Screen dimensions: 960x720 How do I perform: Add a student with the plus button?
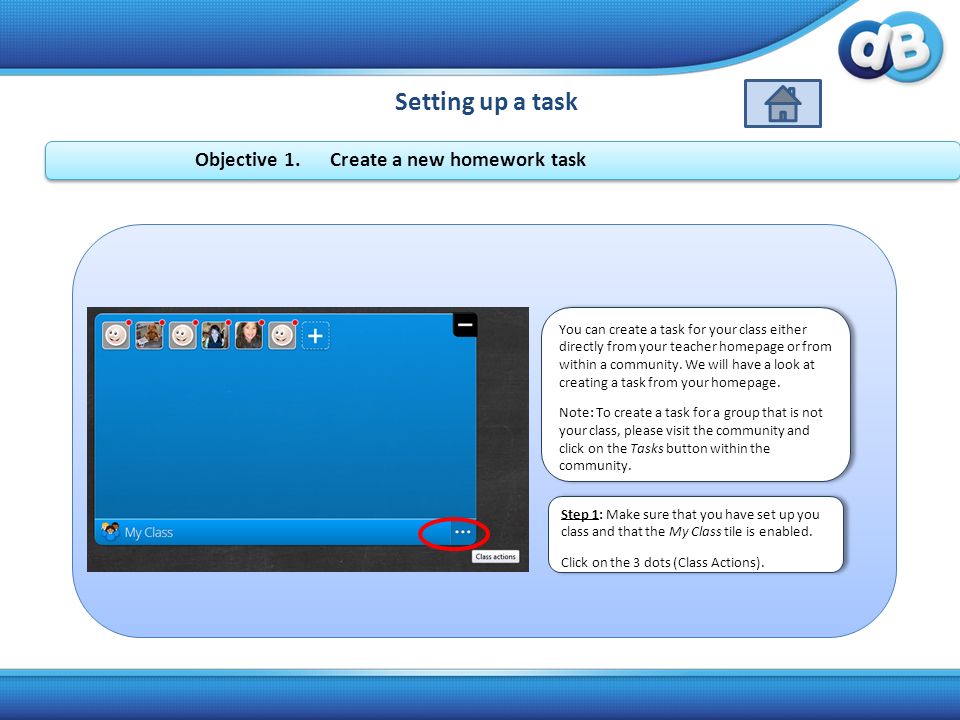tap(315, 336)
